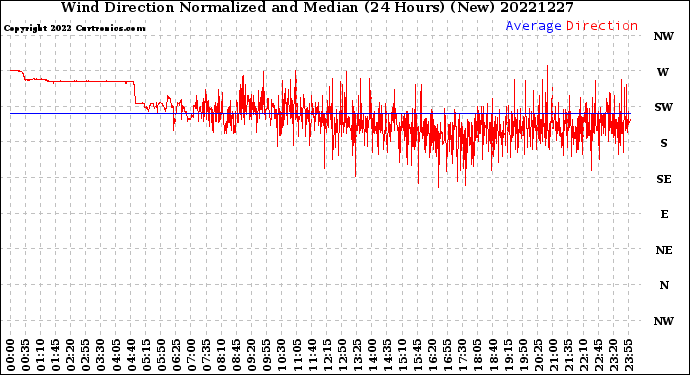
Task: Click the 23:20 time axis label
Action: coord(613,355)
